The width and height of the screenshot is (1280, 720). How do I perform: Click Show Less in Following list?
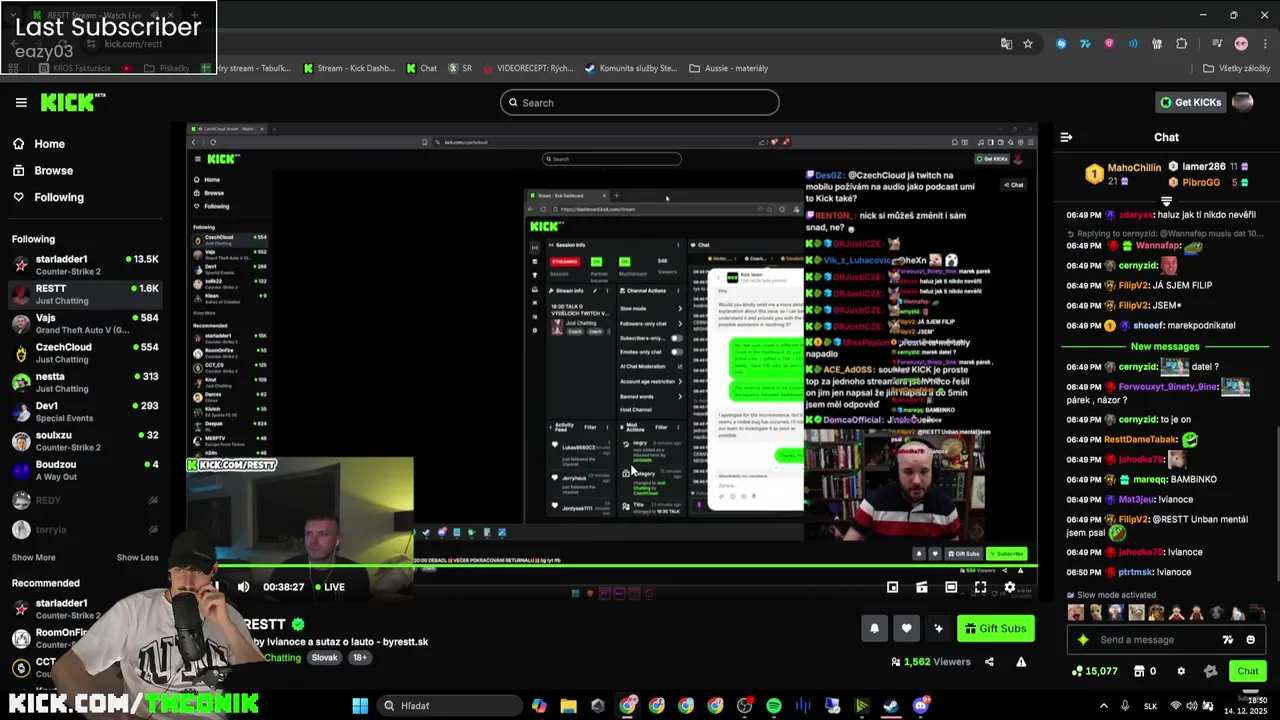pyautogui.click(x=137, y=557)
